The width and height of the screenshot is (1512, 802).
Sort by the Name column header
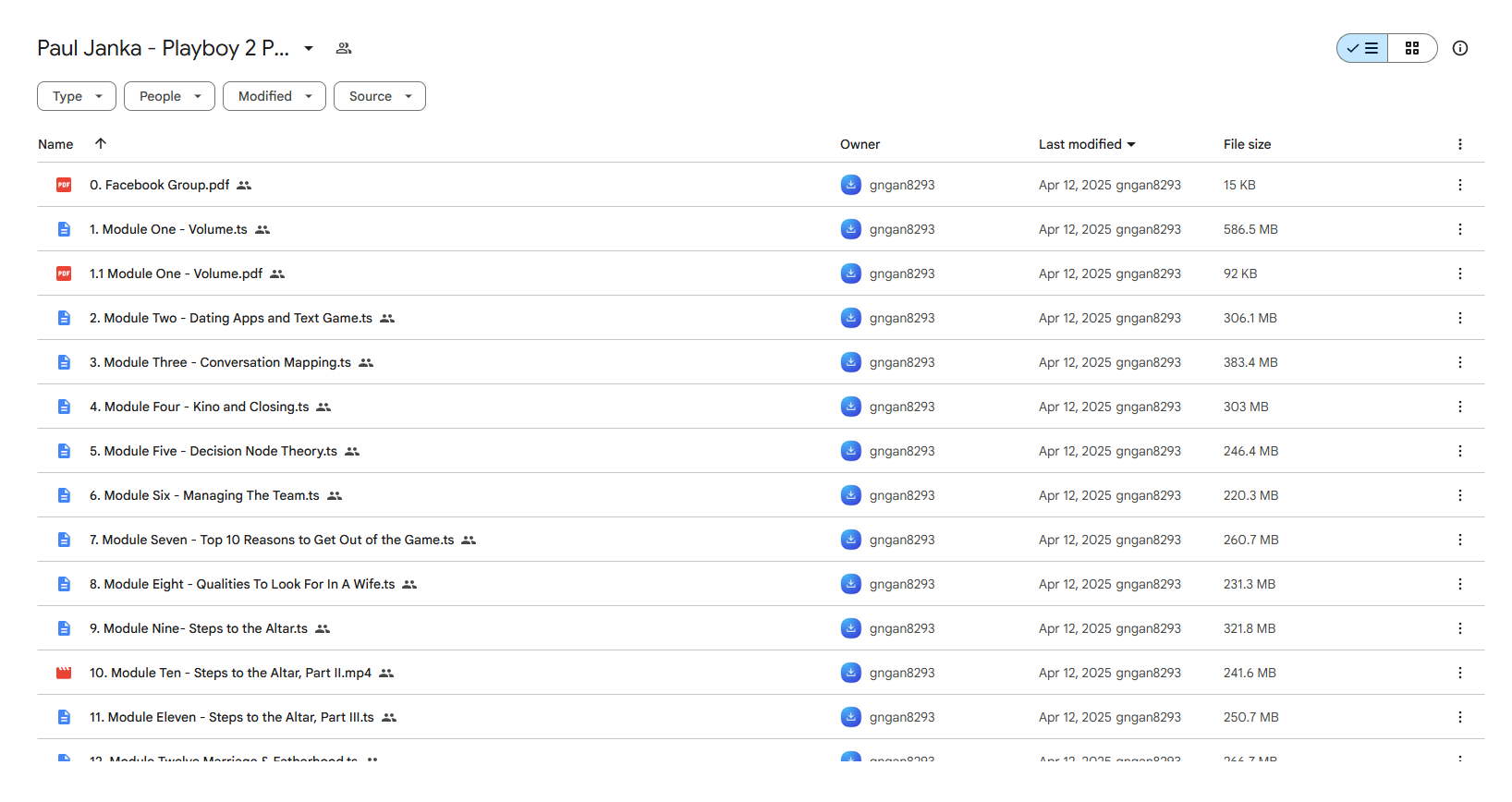[55, 144]
